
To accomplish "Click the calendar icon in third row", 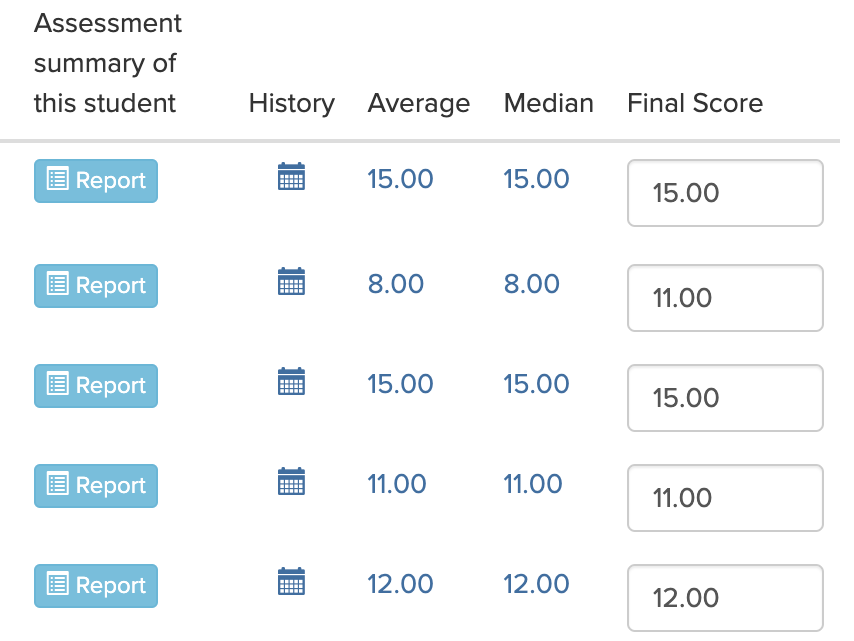I will coord(291,383).
